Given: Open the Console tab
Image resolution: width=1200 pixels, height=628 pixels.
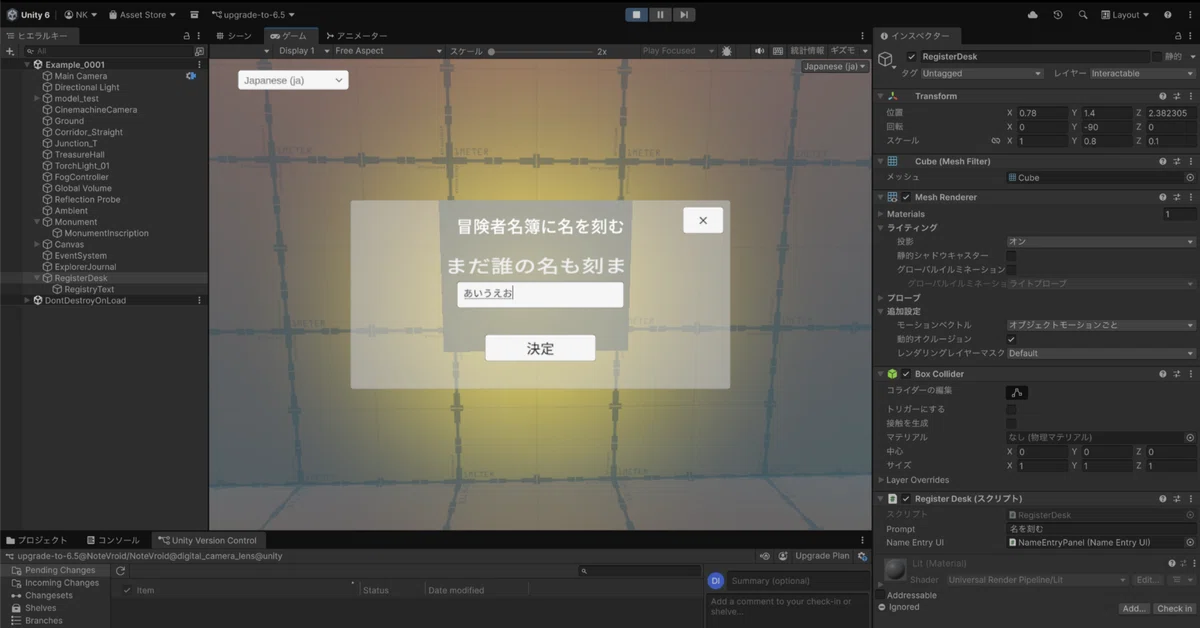Looking at the screenshot, I should pyautogui.click(x=114, y=540).
